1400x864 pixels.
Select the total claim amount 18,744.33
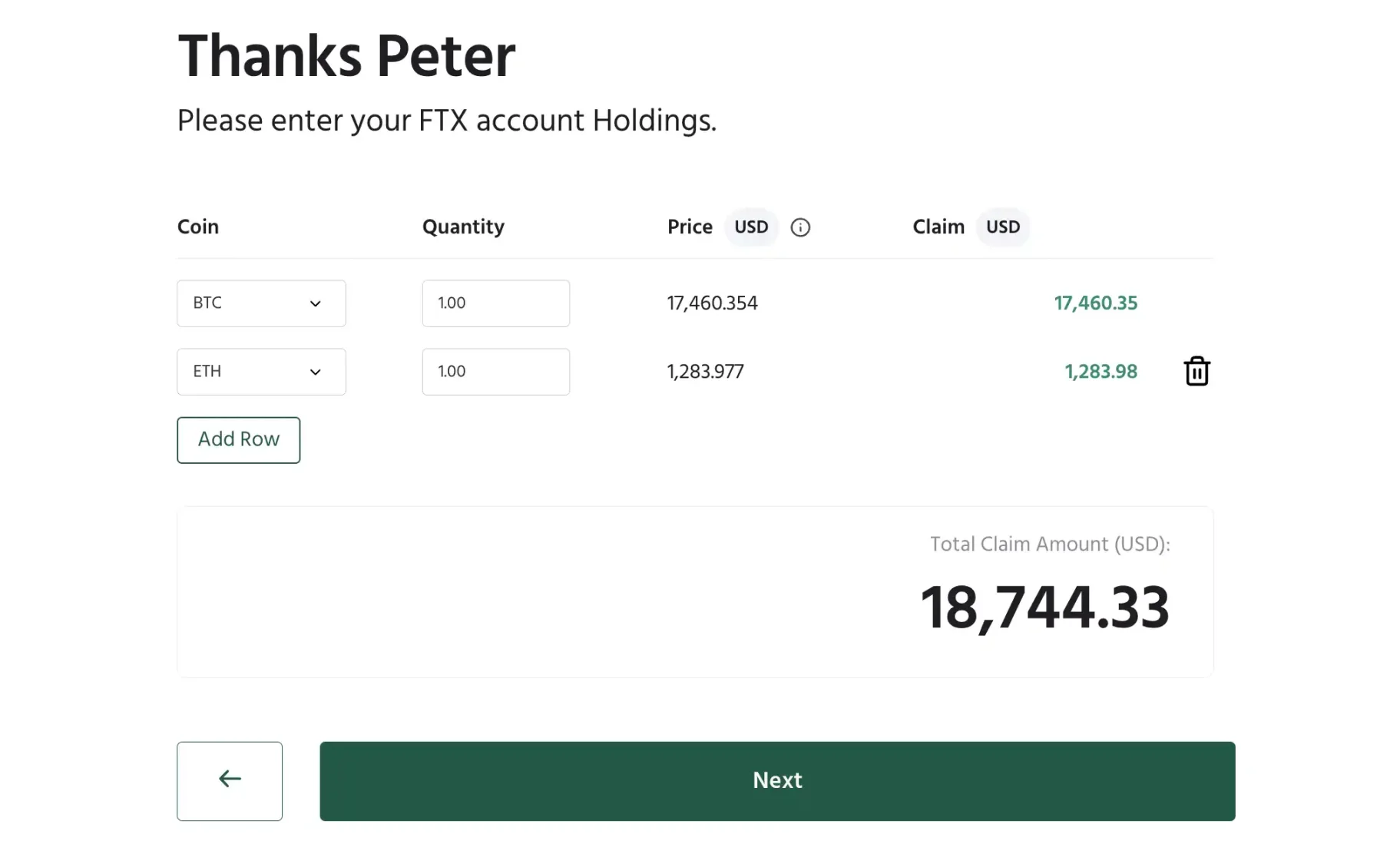coord(1044,608)
